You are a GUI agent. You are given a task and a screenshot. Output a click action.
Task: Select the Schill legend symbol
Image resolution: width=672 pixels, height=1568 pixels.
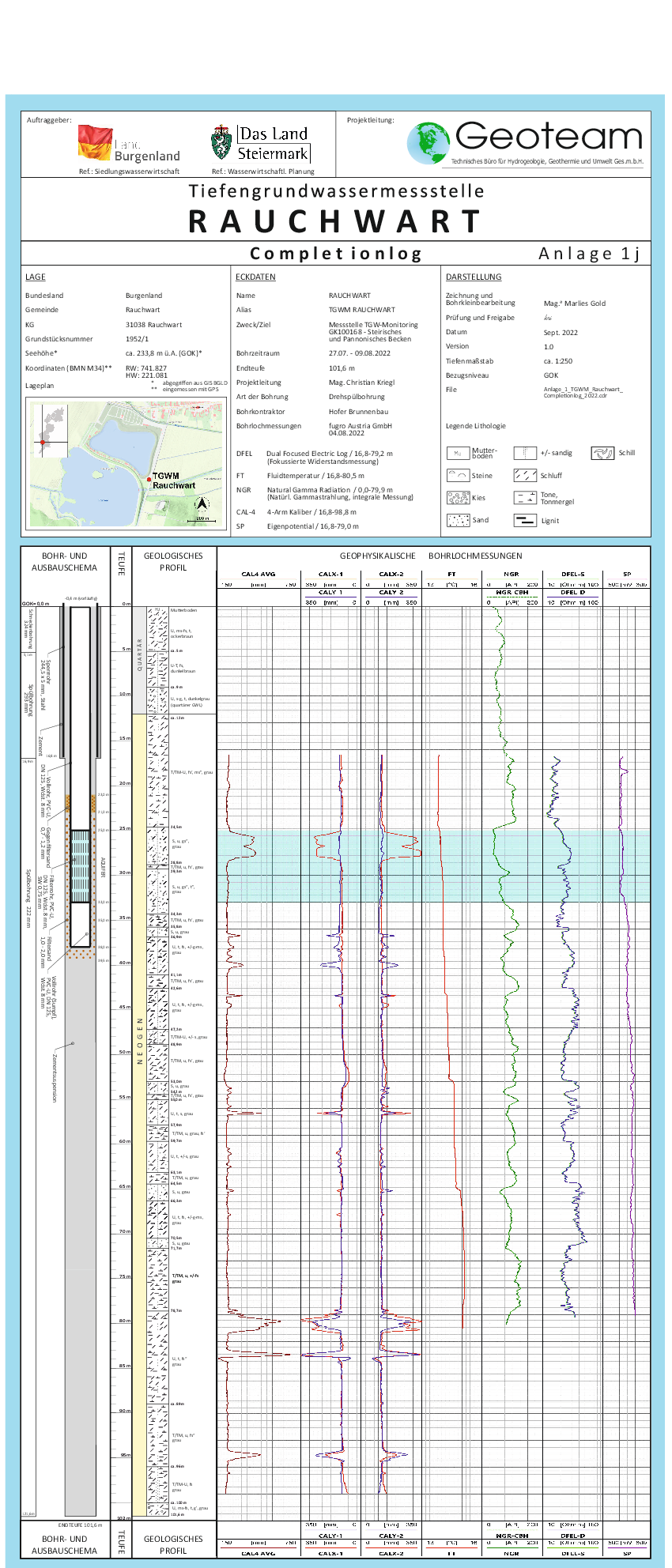click(x=602, y=453)
